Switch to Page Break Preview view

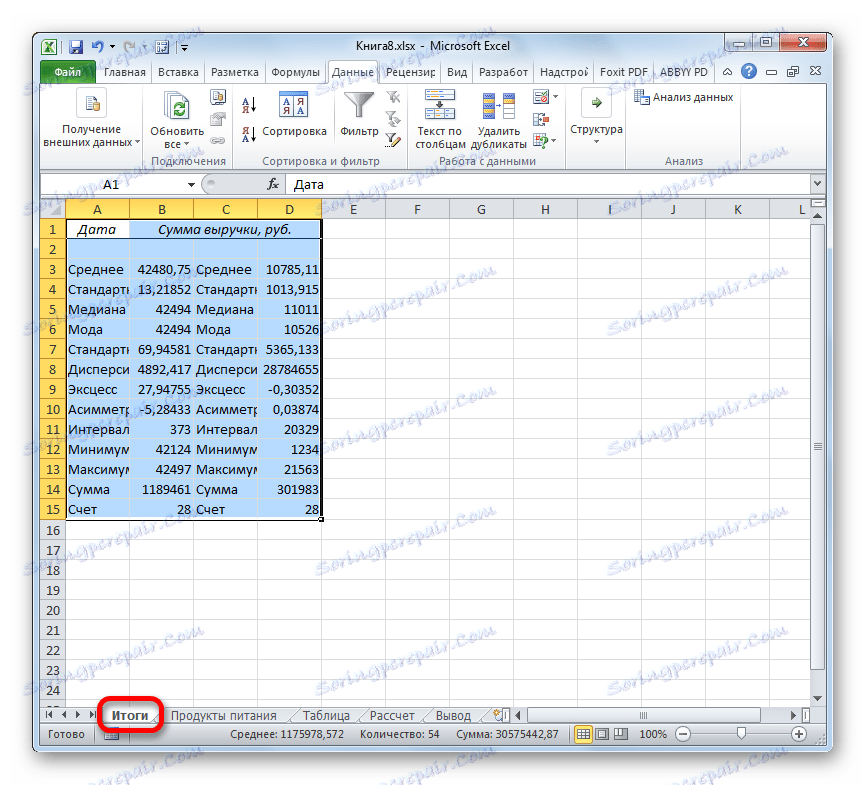pos(621,734)
